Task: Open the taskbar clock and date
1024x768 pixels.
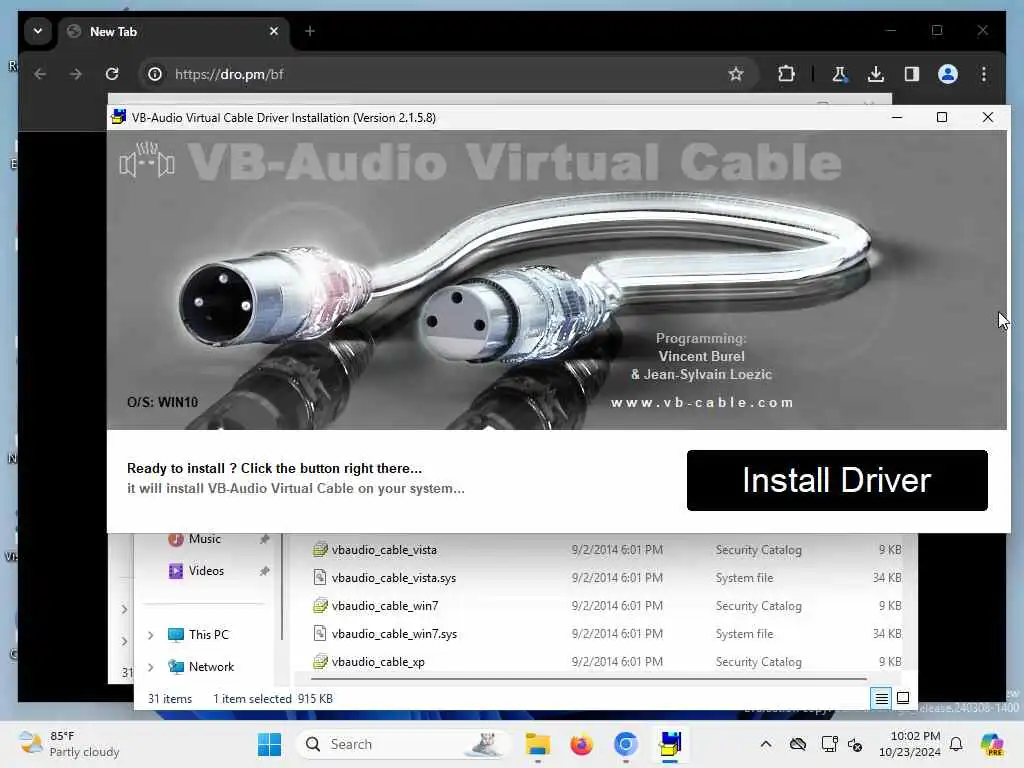Action: tap(909, 744)
